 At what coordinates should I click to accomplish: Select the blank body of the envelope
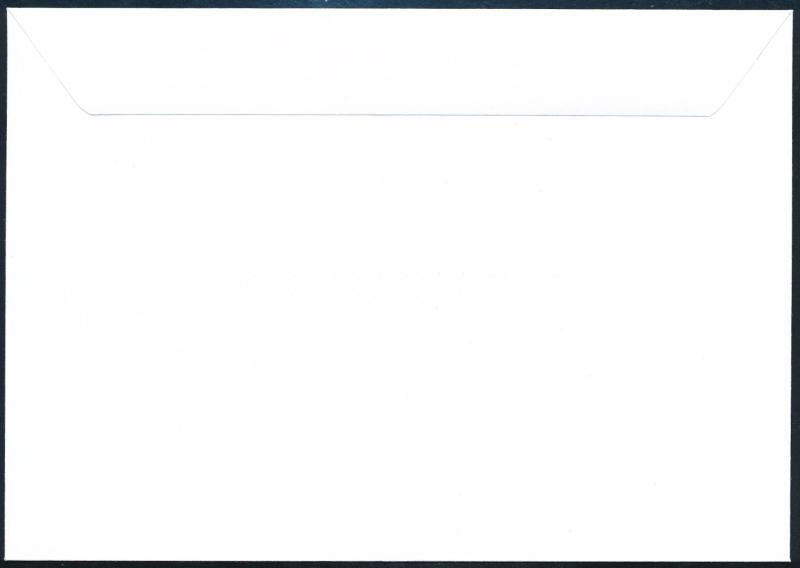point(398,337)
